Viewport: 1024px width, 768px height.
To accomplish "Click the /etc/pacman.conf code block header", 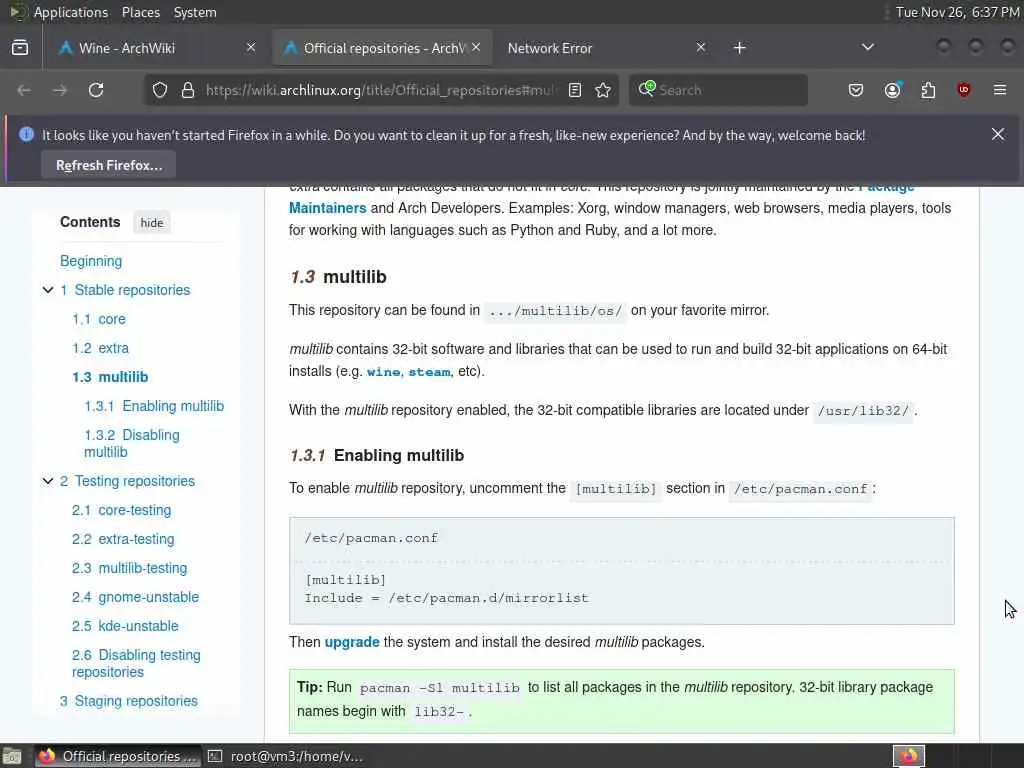I will point(371,538).
